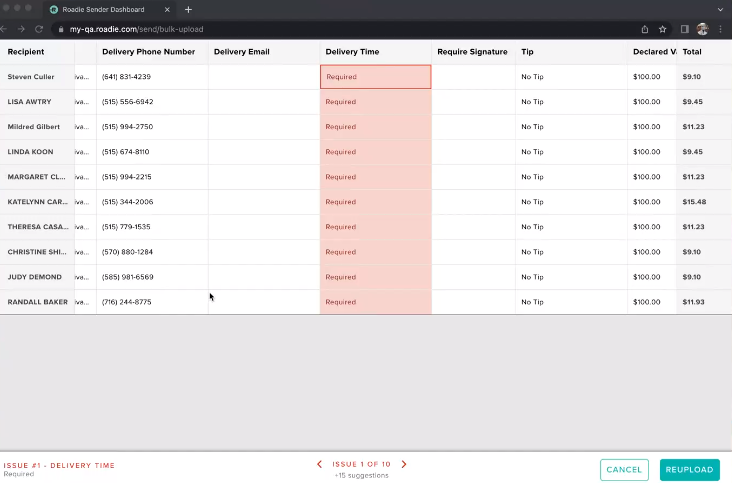Screen dimensions: 733x484
Task: Open a new browser tab
Action: (188, 9)
